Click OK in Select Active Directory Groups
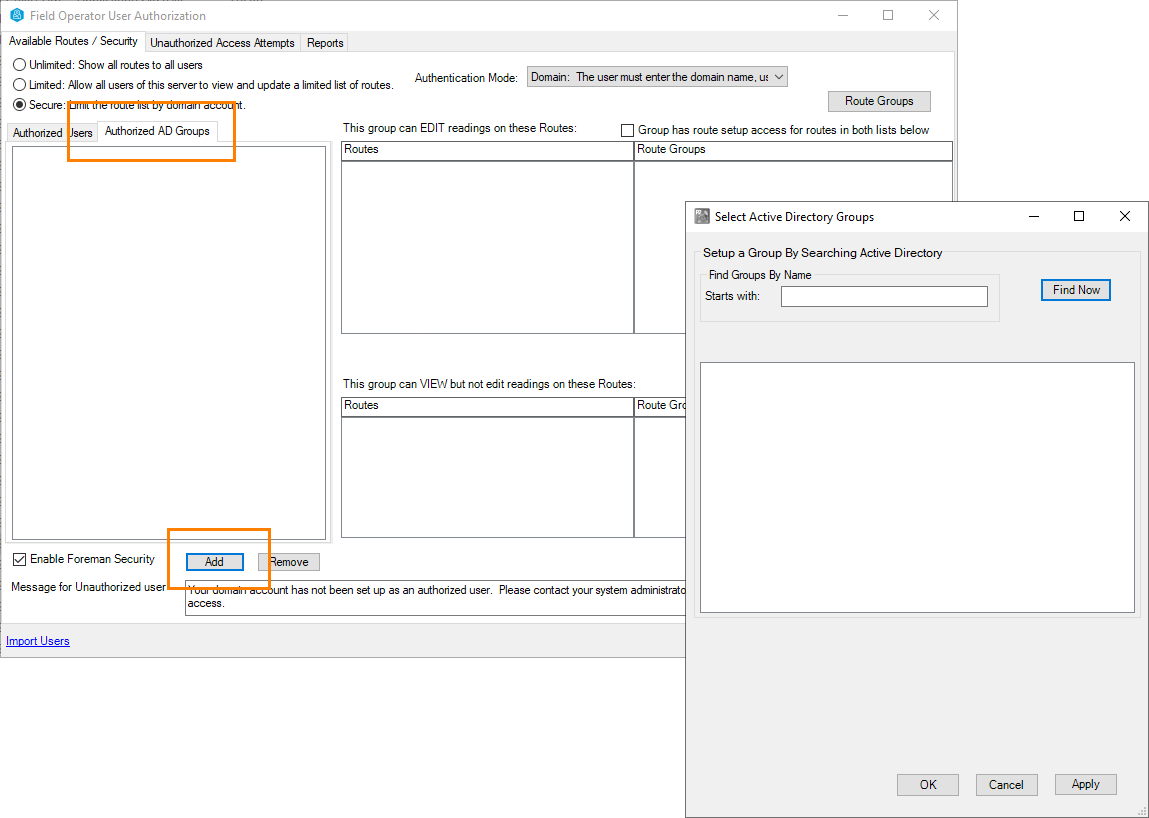The height and width of the screenshot is (818, 1149). pos(928,784)
